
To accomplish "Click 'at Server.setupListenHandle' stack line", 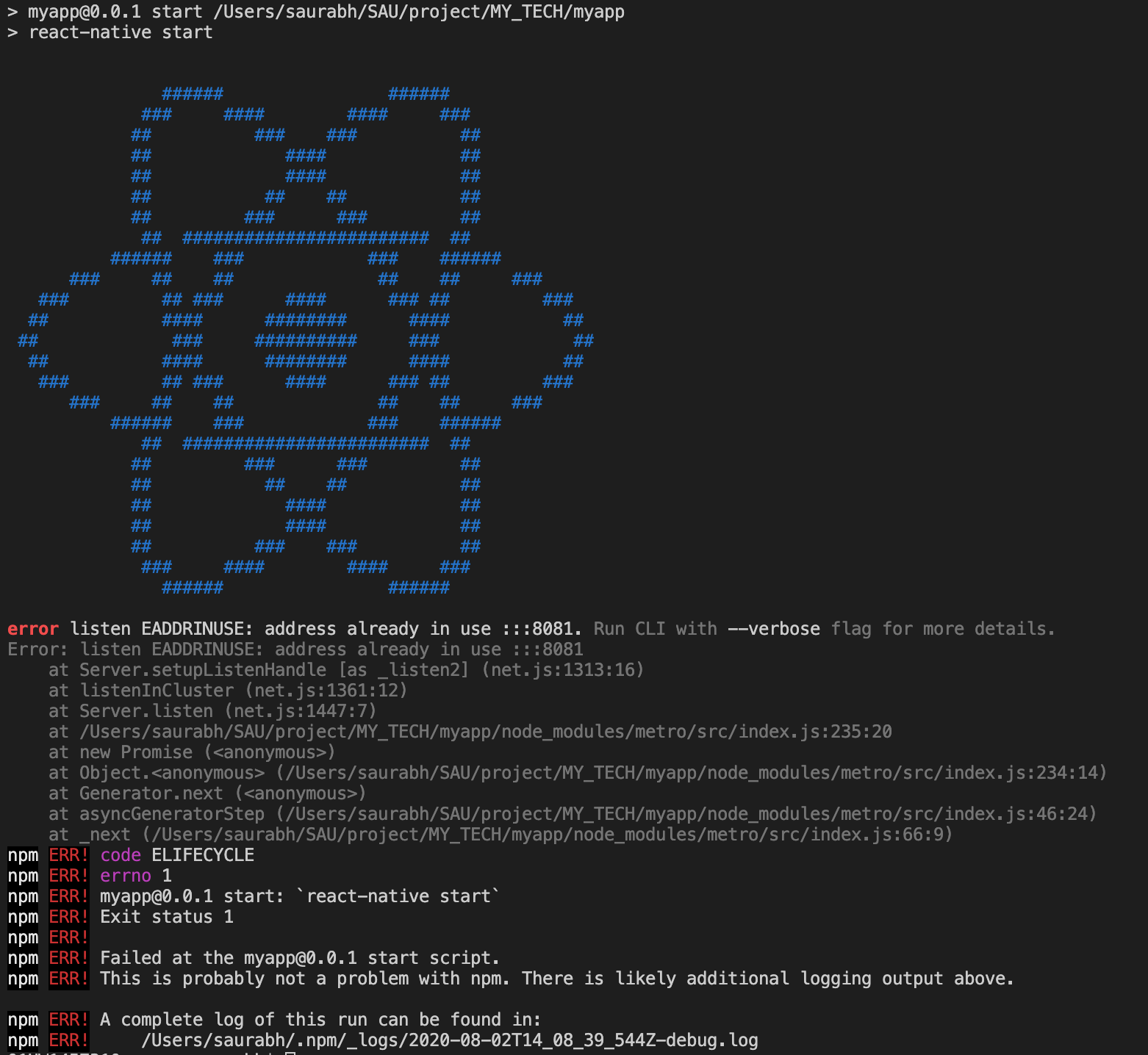I will (x=346, y=670).
